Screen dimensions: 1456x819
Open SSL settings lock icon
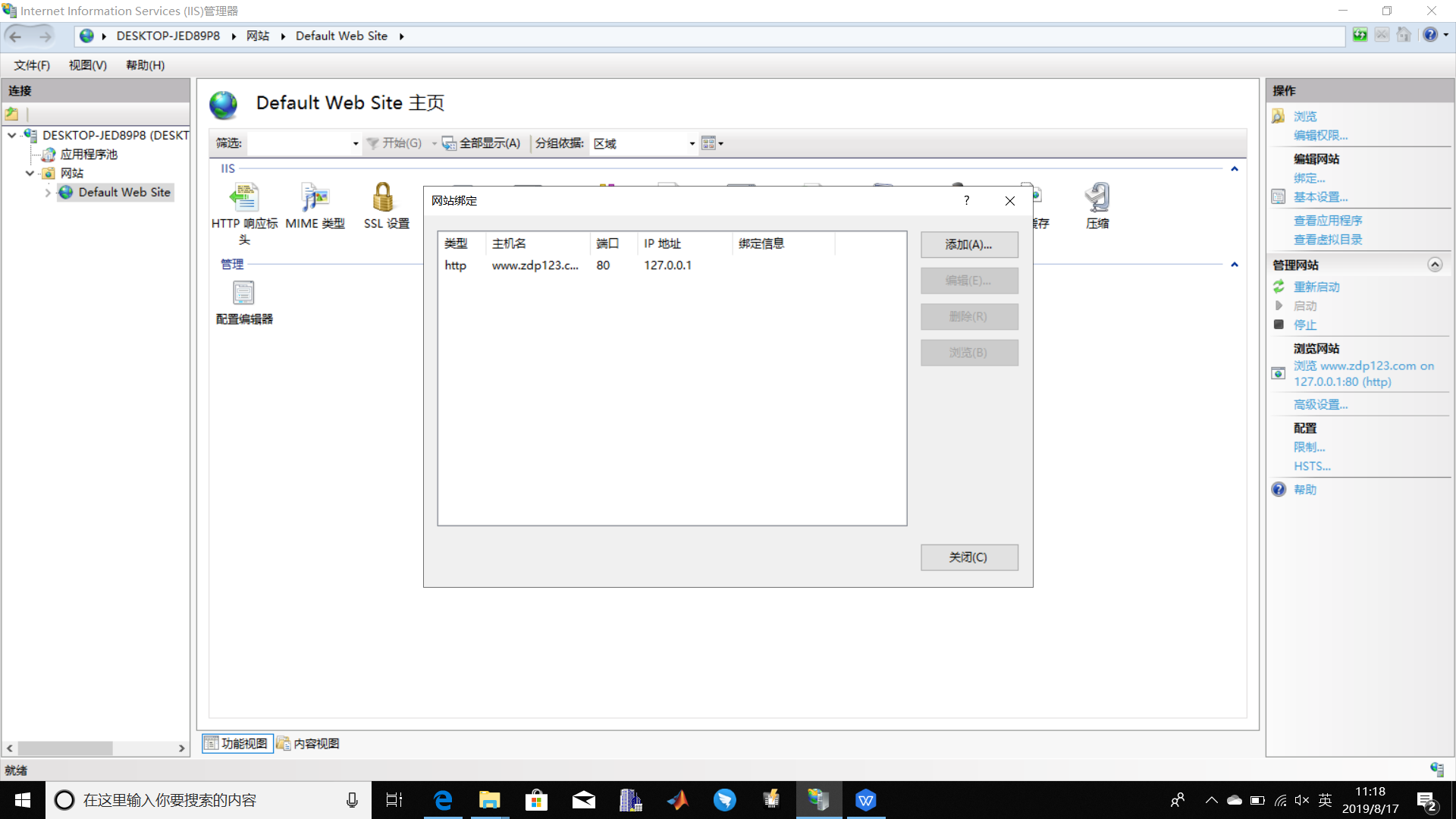384,198
